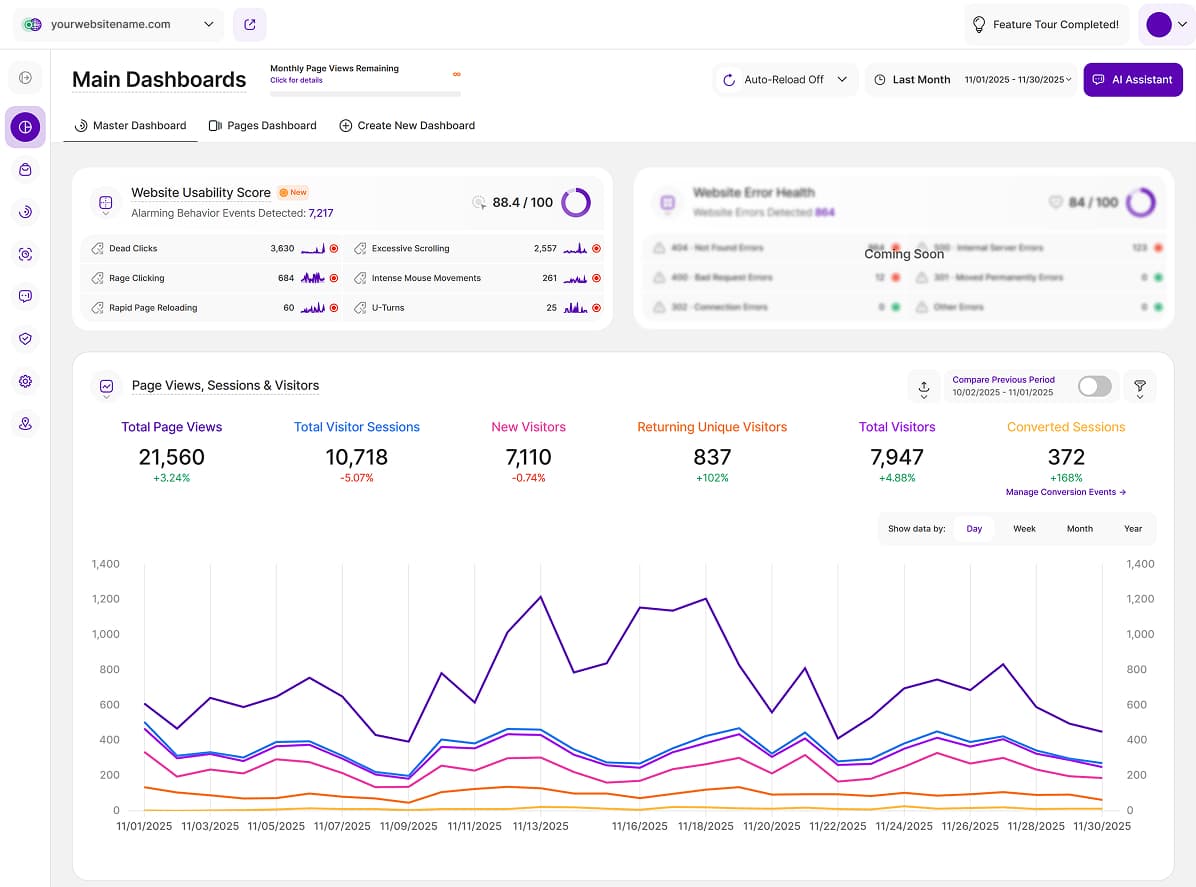This screenshot has width=1196, height=887.
Task: Click the sidebar expand arrow icon
Action: coord(25,78)
